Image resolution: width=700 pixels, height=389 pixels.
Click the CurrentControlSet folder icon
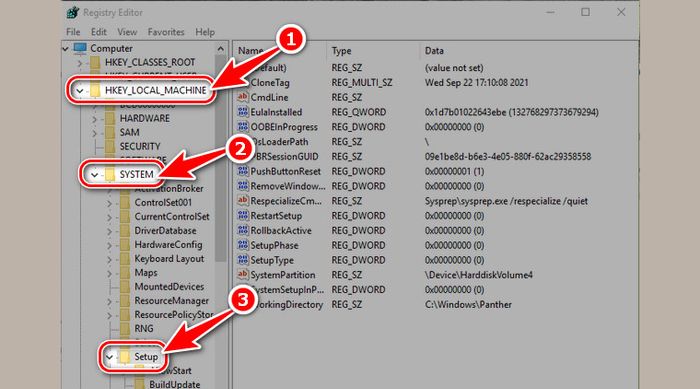(x=125, y=217)
